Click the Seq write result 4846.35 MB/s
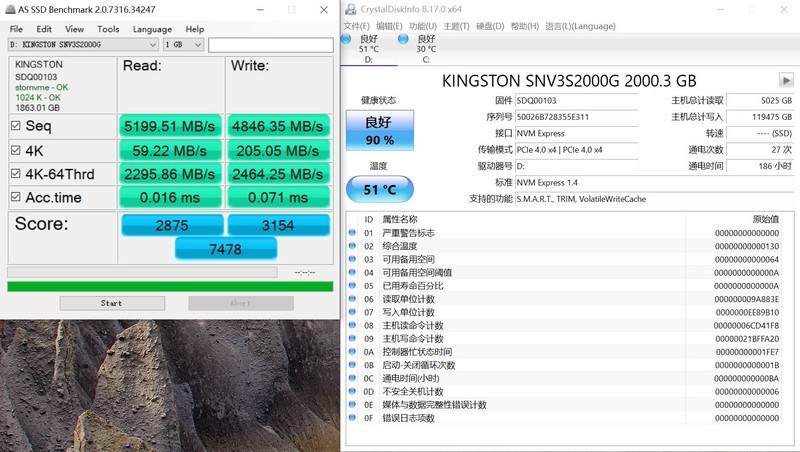This screenshot has height=452, width=800. pyautogui.click(x=278, y=126)
